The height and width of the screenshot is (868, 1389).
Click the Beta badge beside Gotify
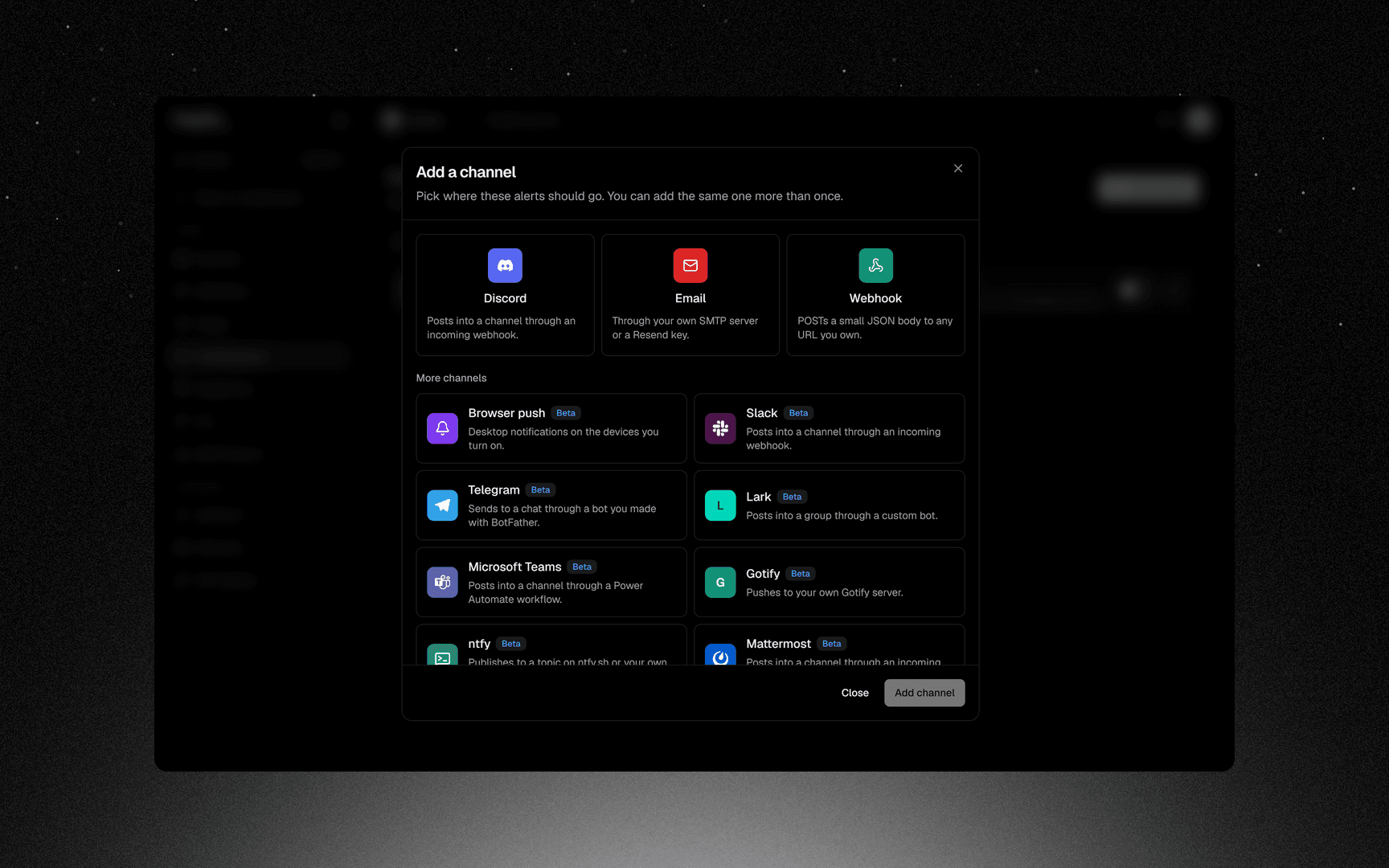pos(801,574)
